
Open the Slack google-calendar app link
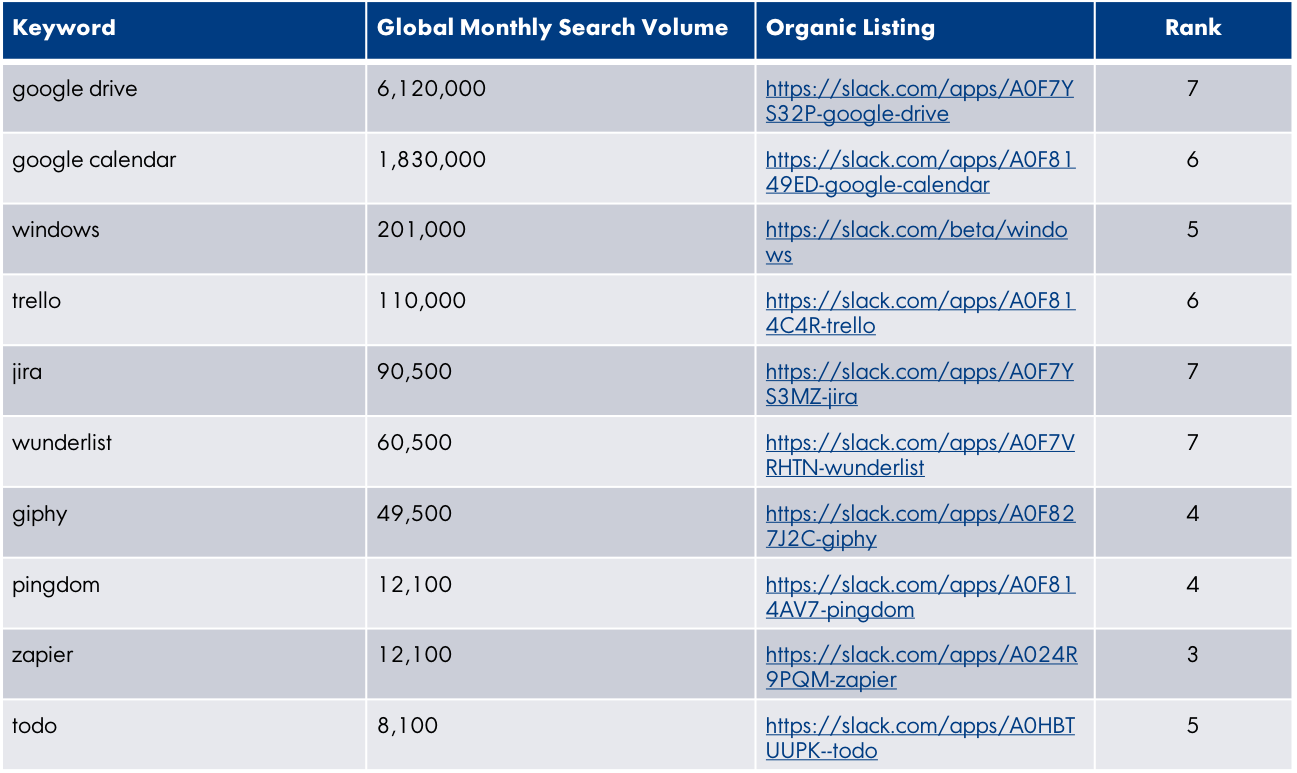(921, 172)
